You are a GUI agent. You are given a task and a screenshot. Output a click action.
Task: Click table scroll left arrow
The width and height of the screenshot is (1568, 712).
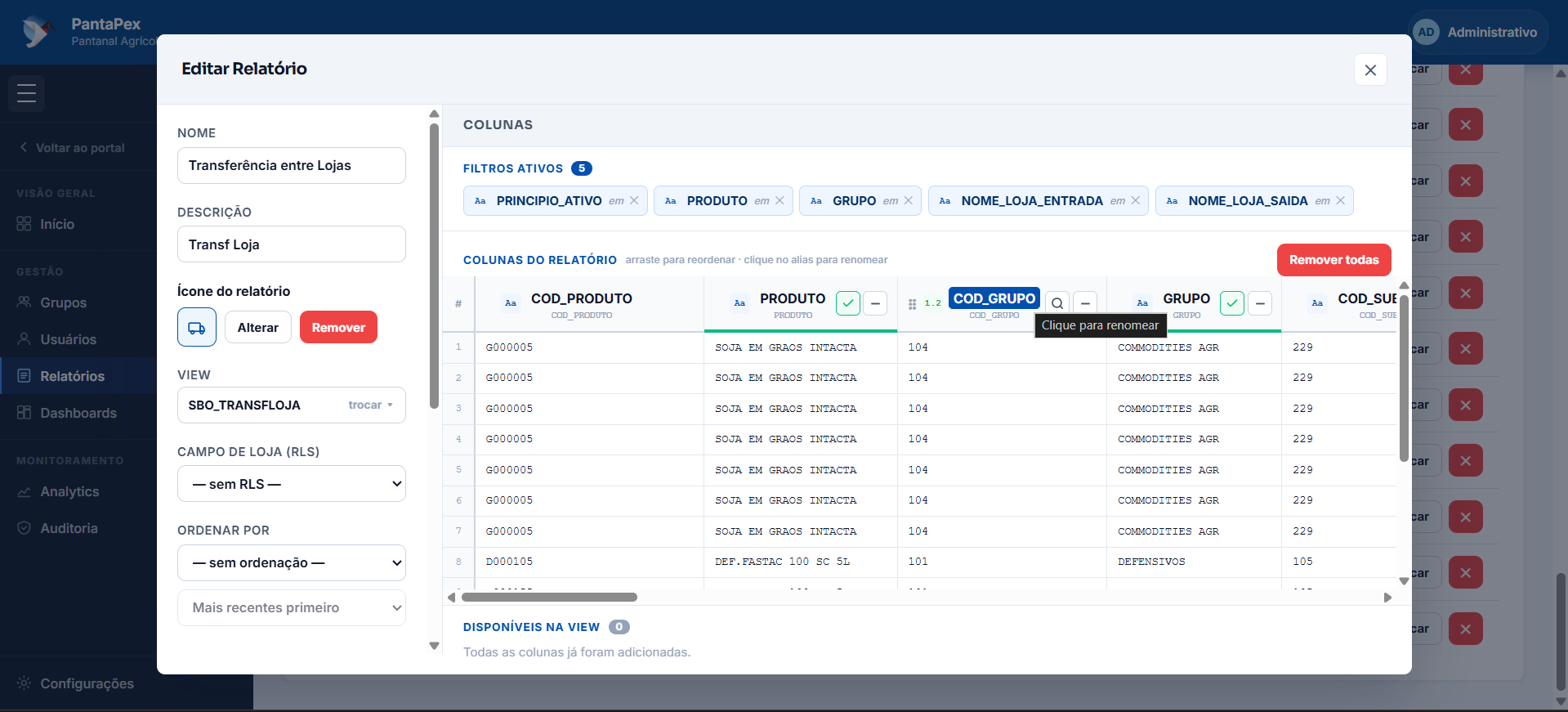click(x=451, y=598)
